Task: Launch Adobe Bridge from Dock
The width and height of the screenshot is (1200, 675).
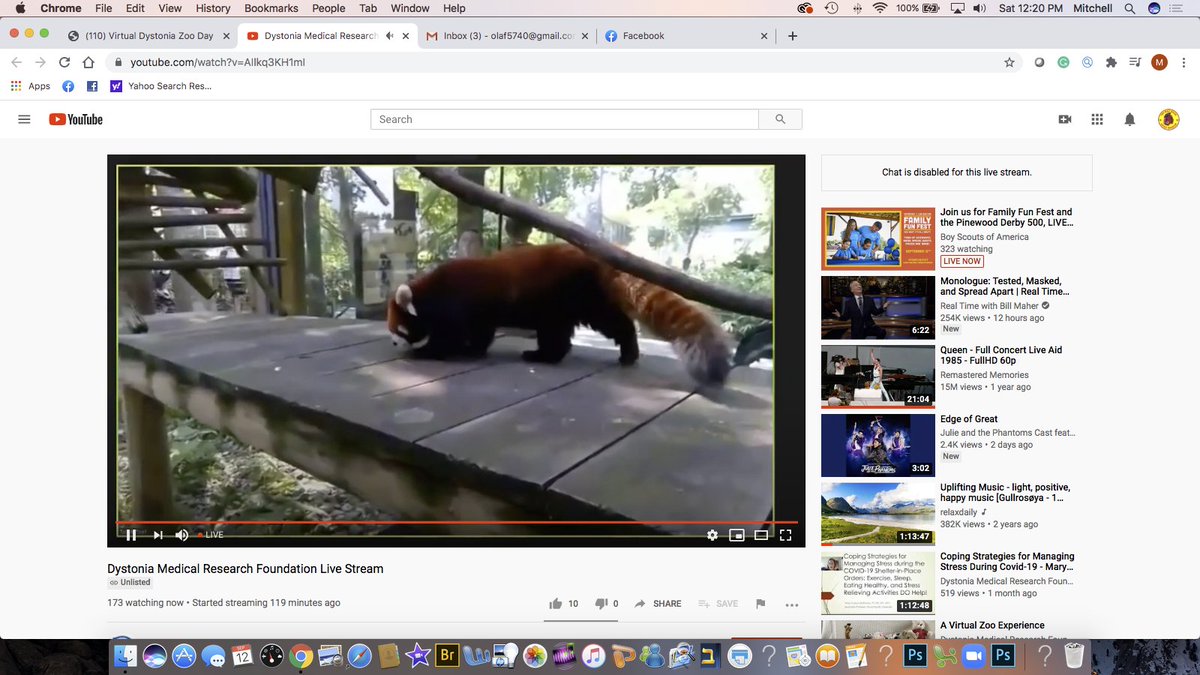Action: [x=449, y=656]
